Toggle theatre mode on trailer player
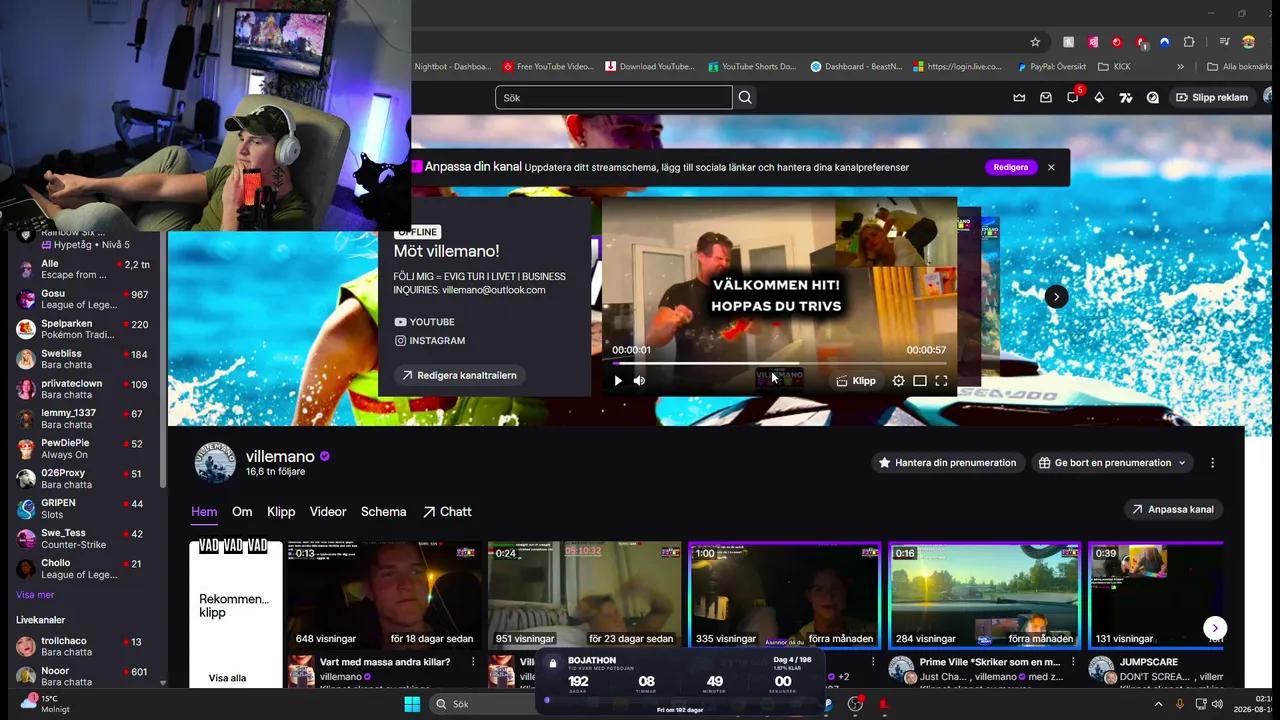Viewport: 1280px width, 720px height. pyautogui.click(x=920, y=381)
